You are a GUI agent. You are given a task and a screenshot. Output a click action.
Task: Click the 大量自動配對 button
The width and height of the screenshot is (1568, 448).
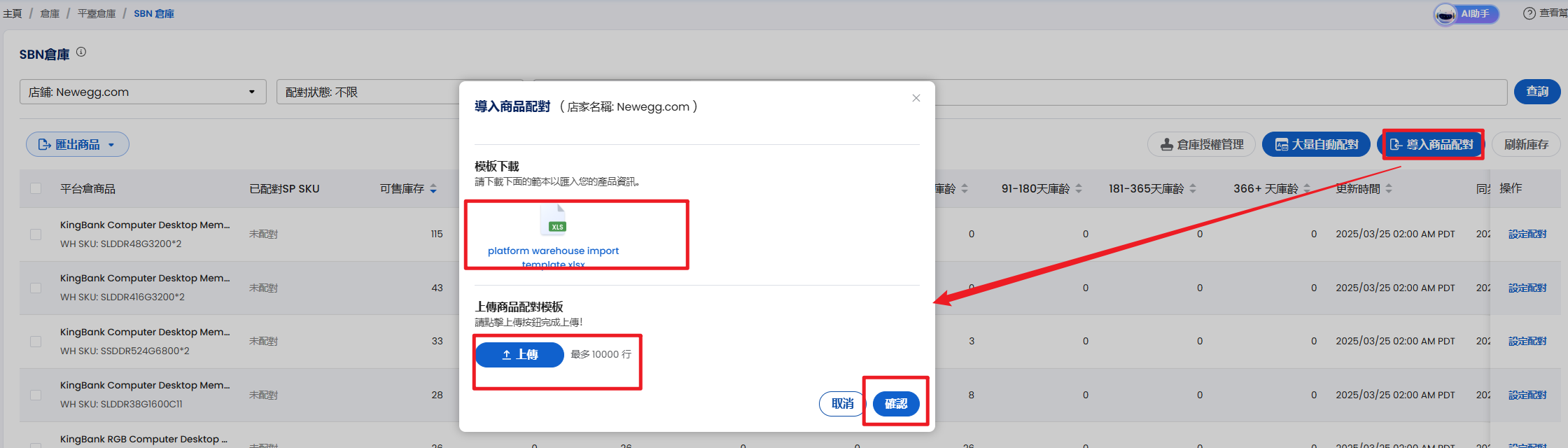1316,144
